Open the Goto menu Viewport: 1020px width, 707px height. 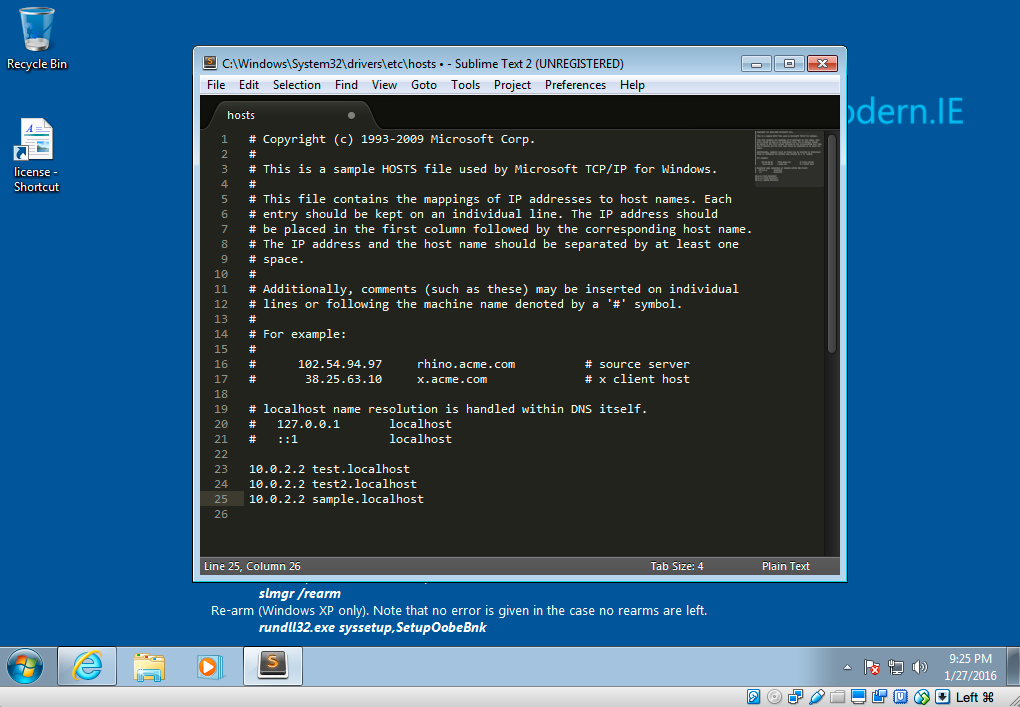pos(423,85)
